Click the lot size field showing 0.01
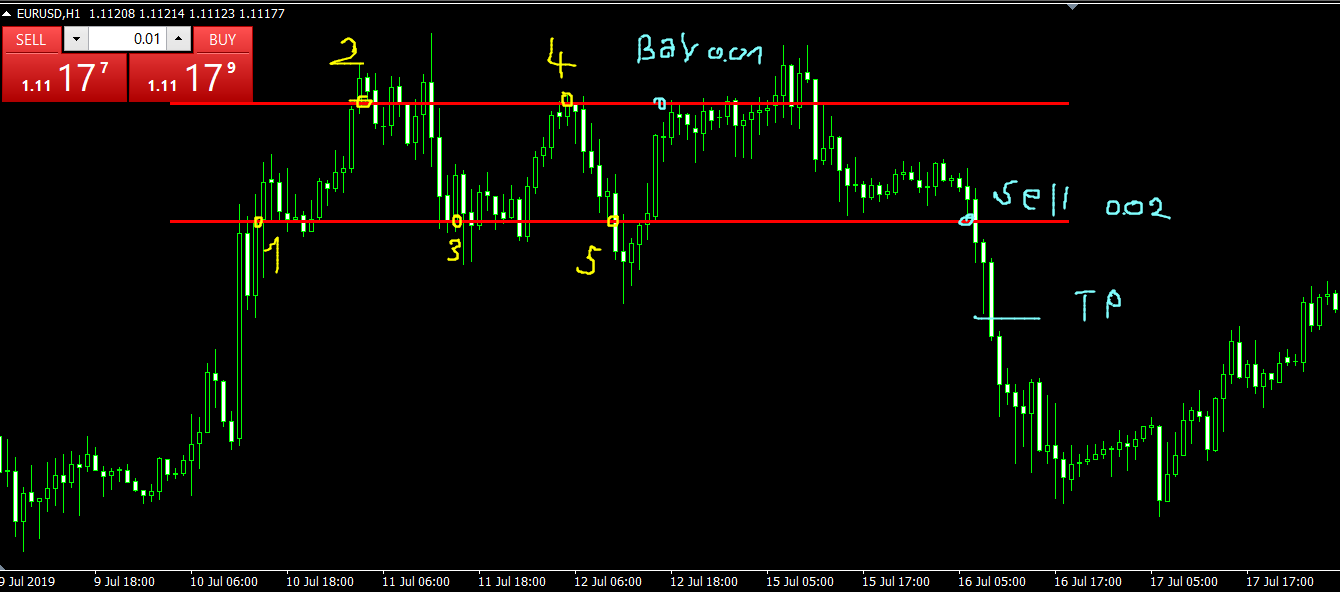 126,39
